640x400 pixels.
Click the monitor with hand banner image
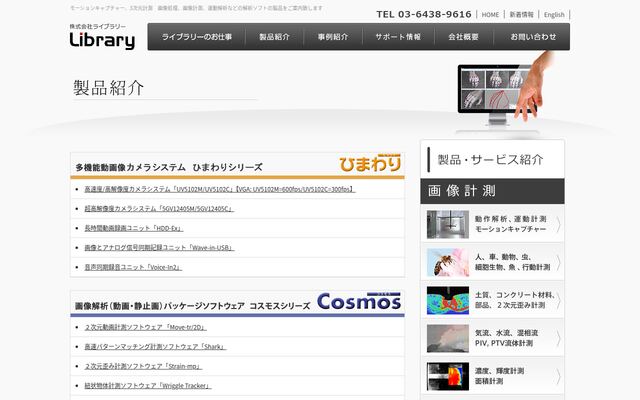[504, 93]
